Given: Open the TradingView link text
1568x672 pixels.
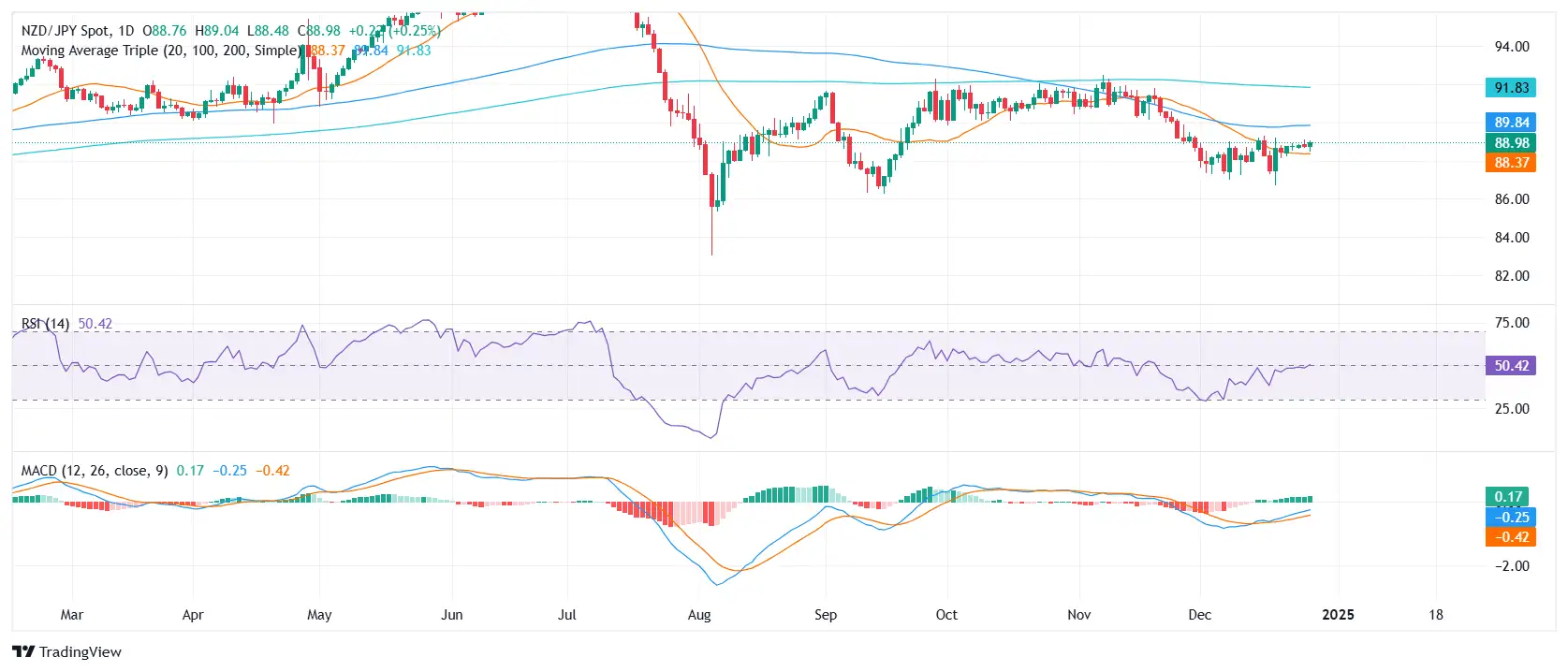Looking at the screenshot, I should [81, 652].
